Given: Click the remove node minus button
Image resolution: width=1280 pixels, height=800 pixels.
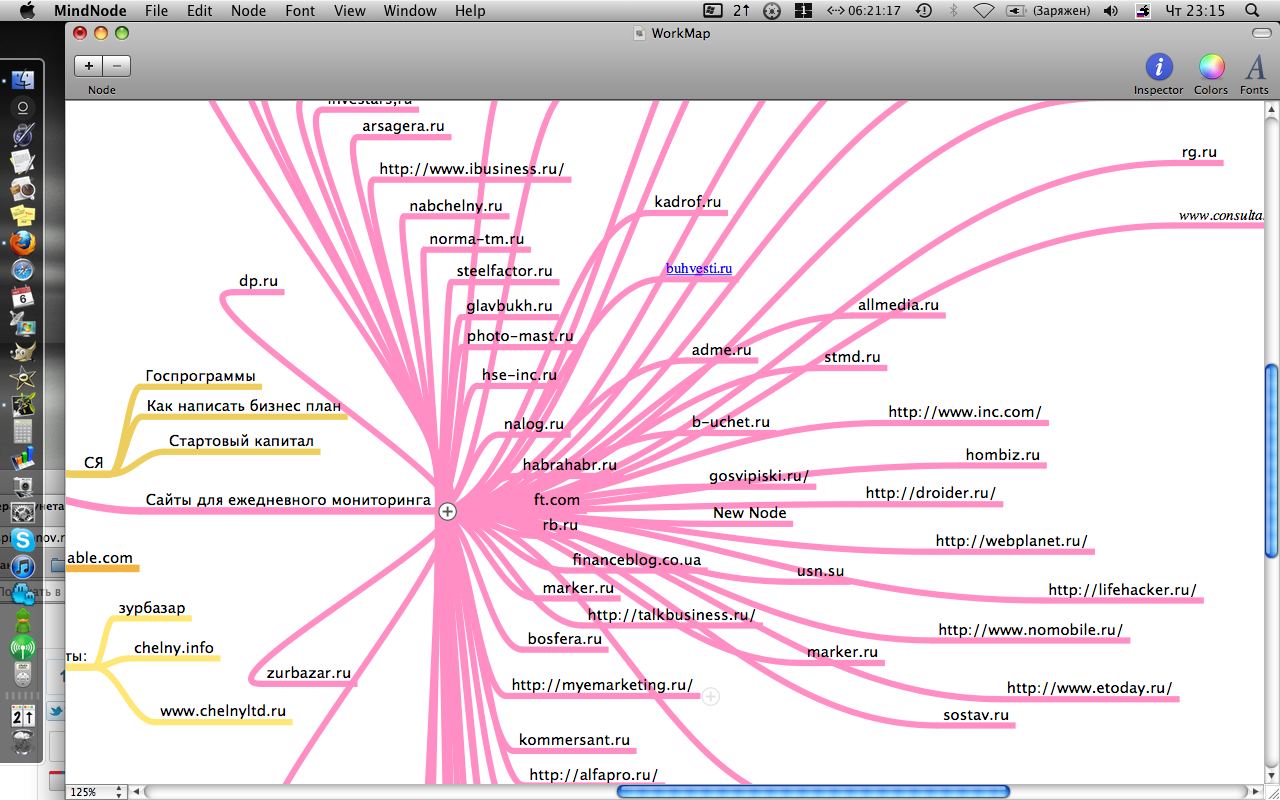Looking at the screenshot, I should [x=117, y=66].
